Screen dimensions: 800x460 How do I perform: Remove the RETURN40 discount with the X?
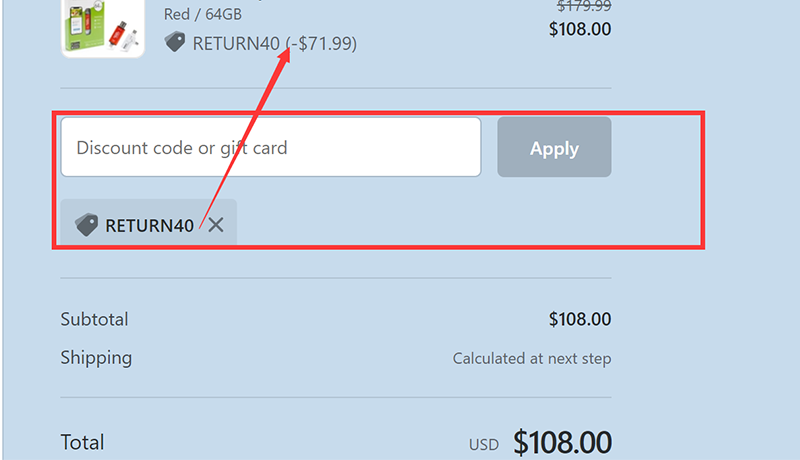[x=216, y=225]
